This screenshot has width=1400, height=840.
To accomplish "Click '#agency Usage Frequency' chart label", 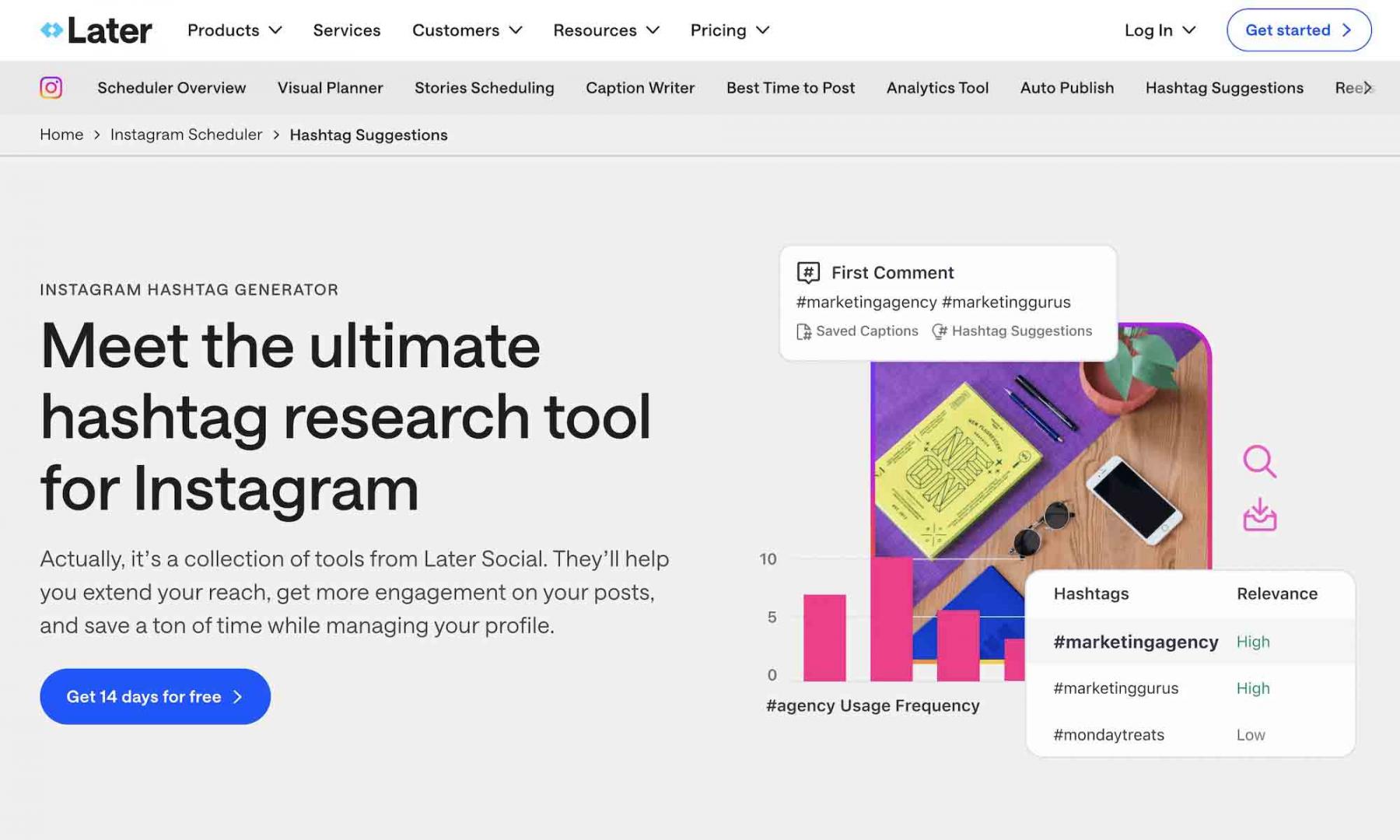I will click(x=873, y=705).
